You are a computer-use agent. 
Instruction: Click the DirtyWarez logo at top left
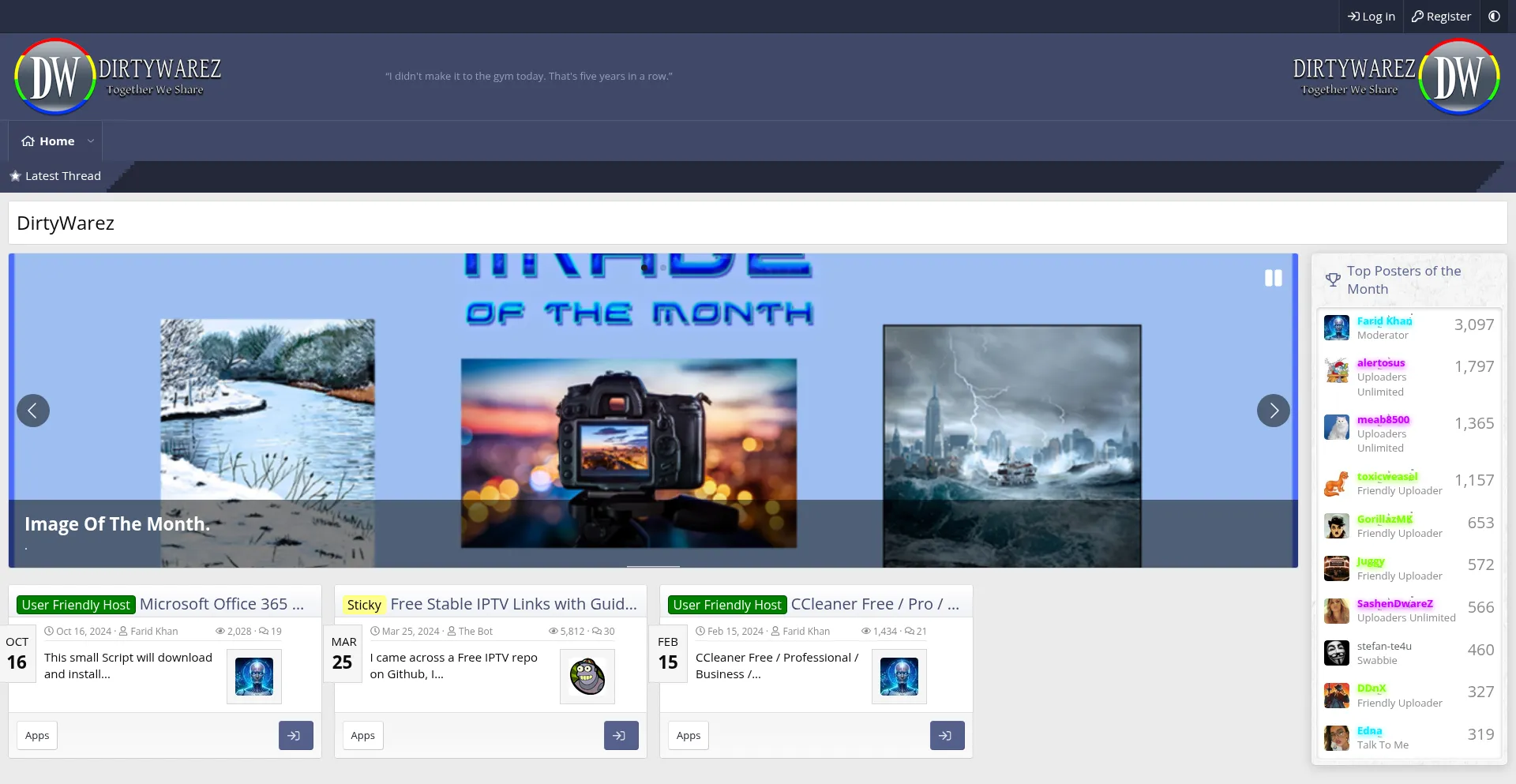click(118, 77)
